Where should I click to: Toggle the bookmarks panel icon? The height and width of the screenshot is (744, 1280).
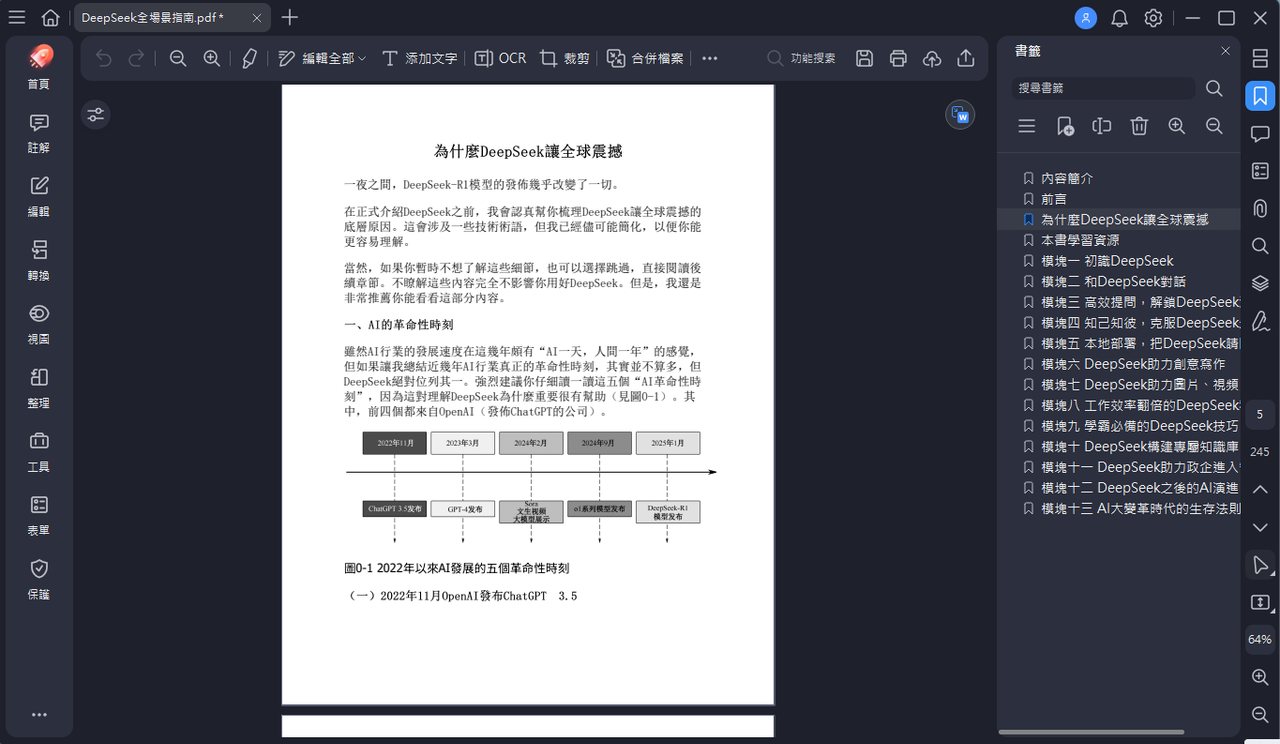[1260, 96]
